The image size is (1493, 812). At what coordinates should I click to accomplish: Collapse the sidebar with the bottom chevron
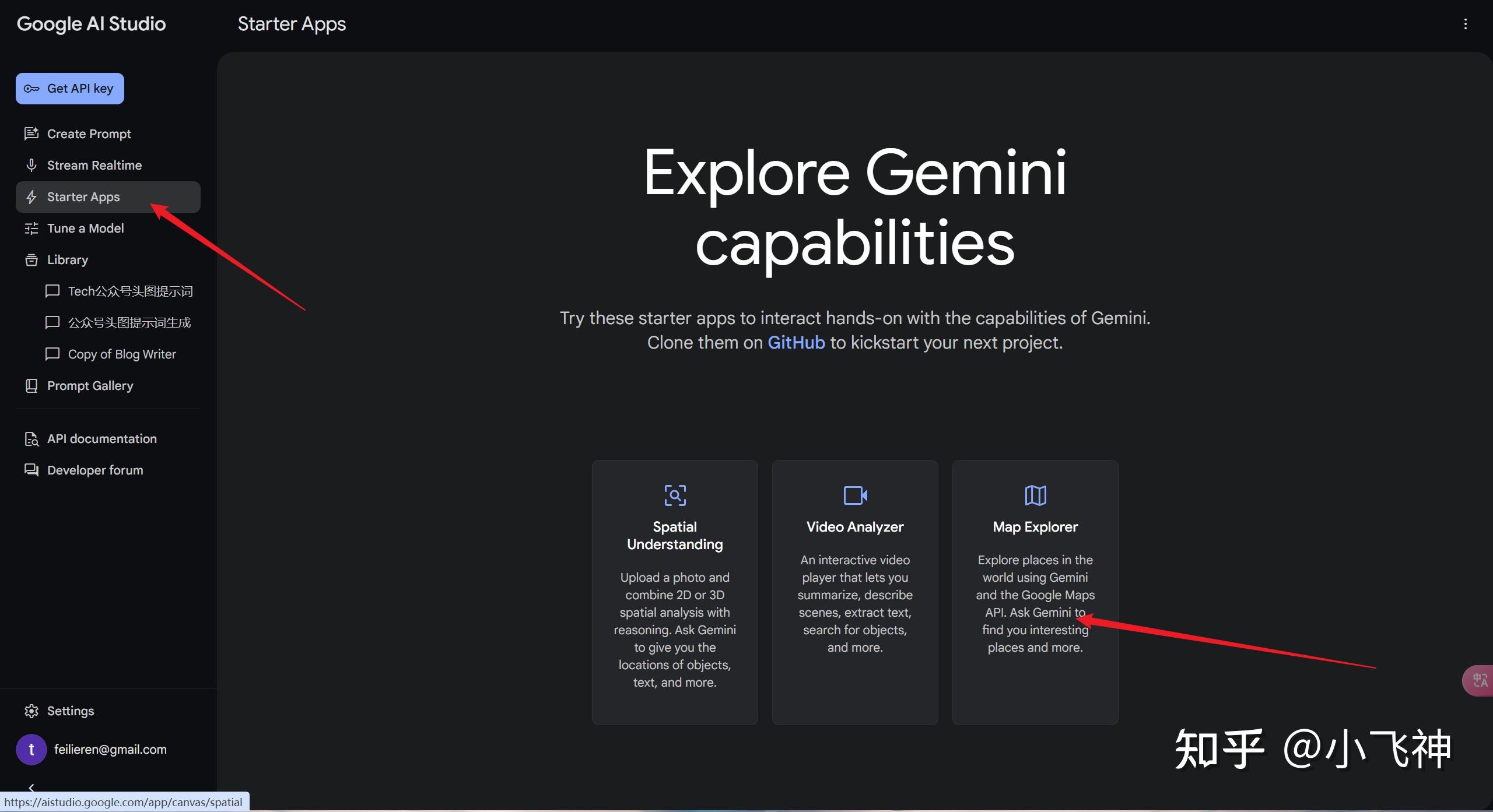(x=32, y=787)
